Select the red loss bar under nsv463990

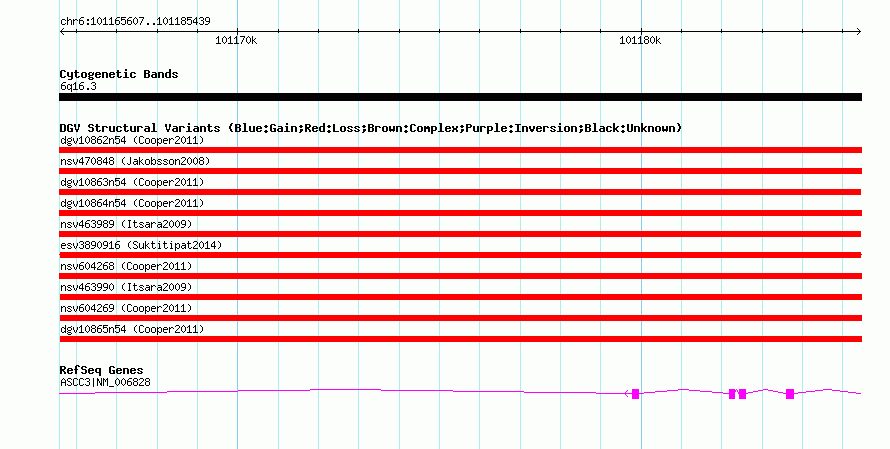pos(460,297)
